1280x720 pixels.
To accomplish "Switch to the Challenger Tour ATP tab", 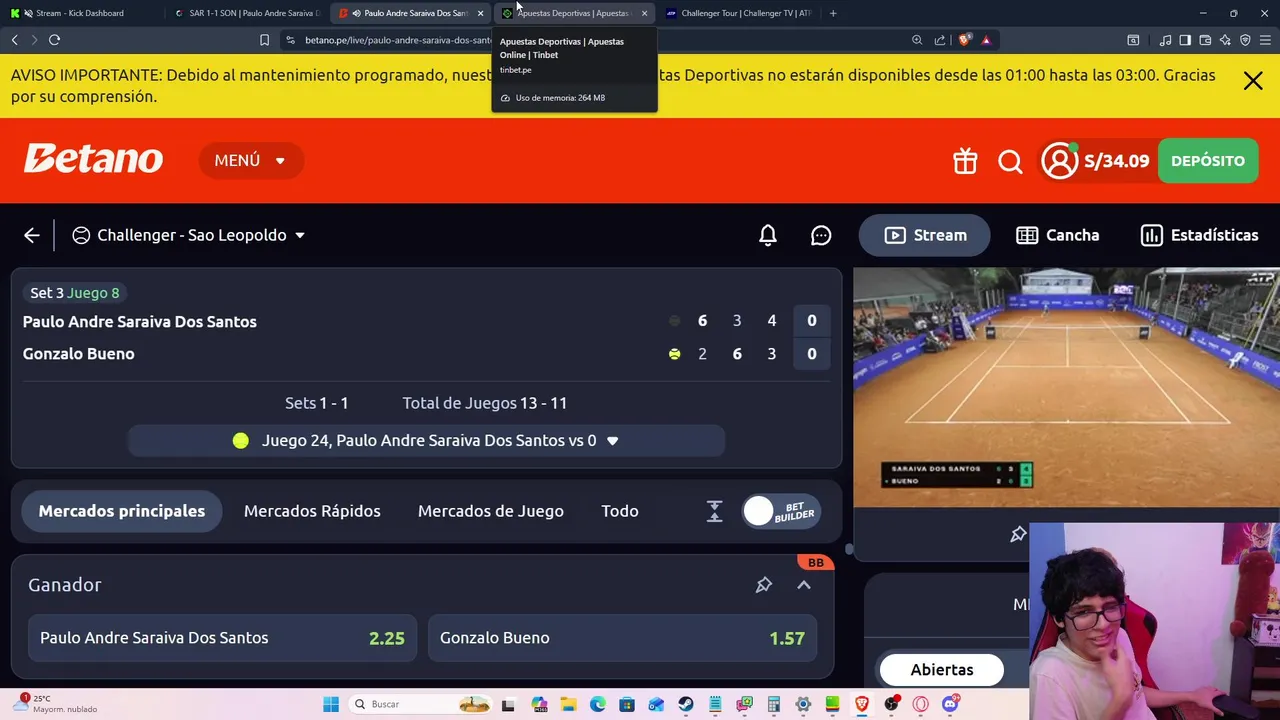I will point(740,13).
